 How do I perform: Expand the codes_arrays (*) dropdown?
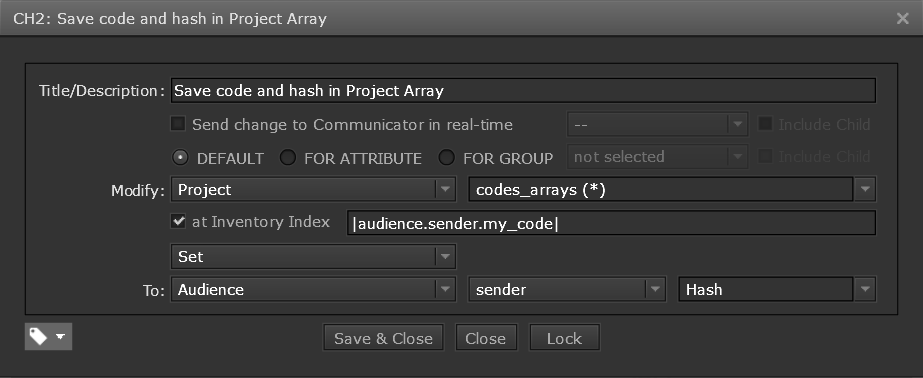[x=672, y=190]
